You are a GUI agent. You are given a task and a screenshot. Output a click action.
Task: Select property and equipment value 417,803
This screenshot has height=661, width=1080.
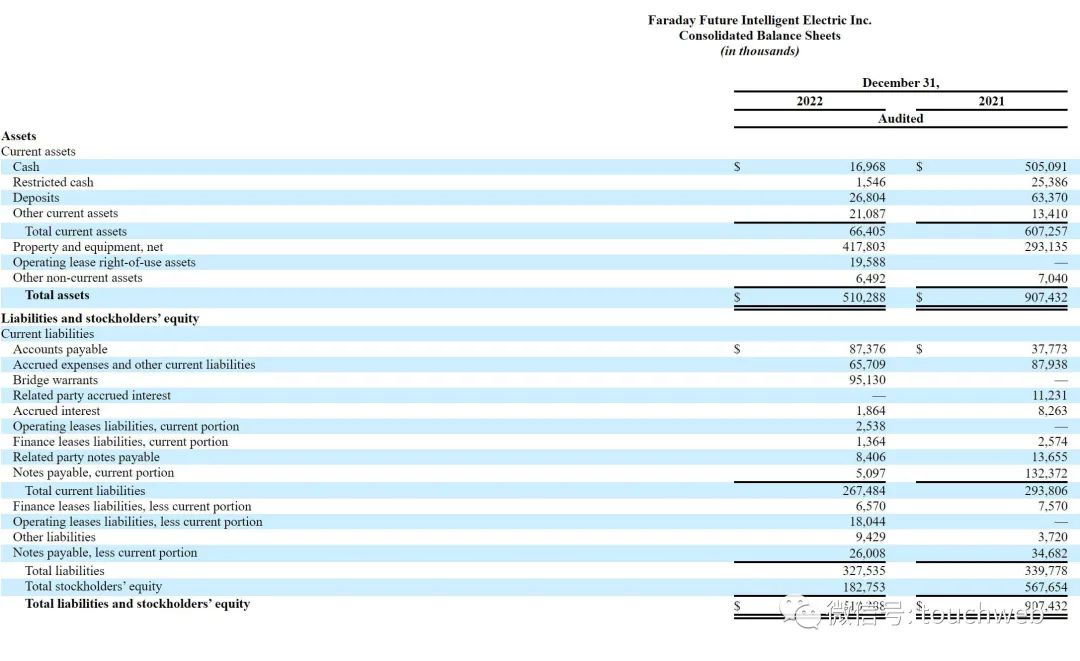[x=864, y=246]
